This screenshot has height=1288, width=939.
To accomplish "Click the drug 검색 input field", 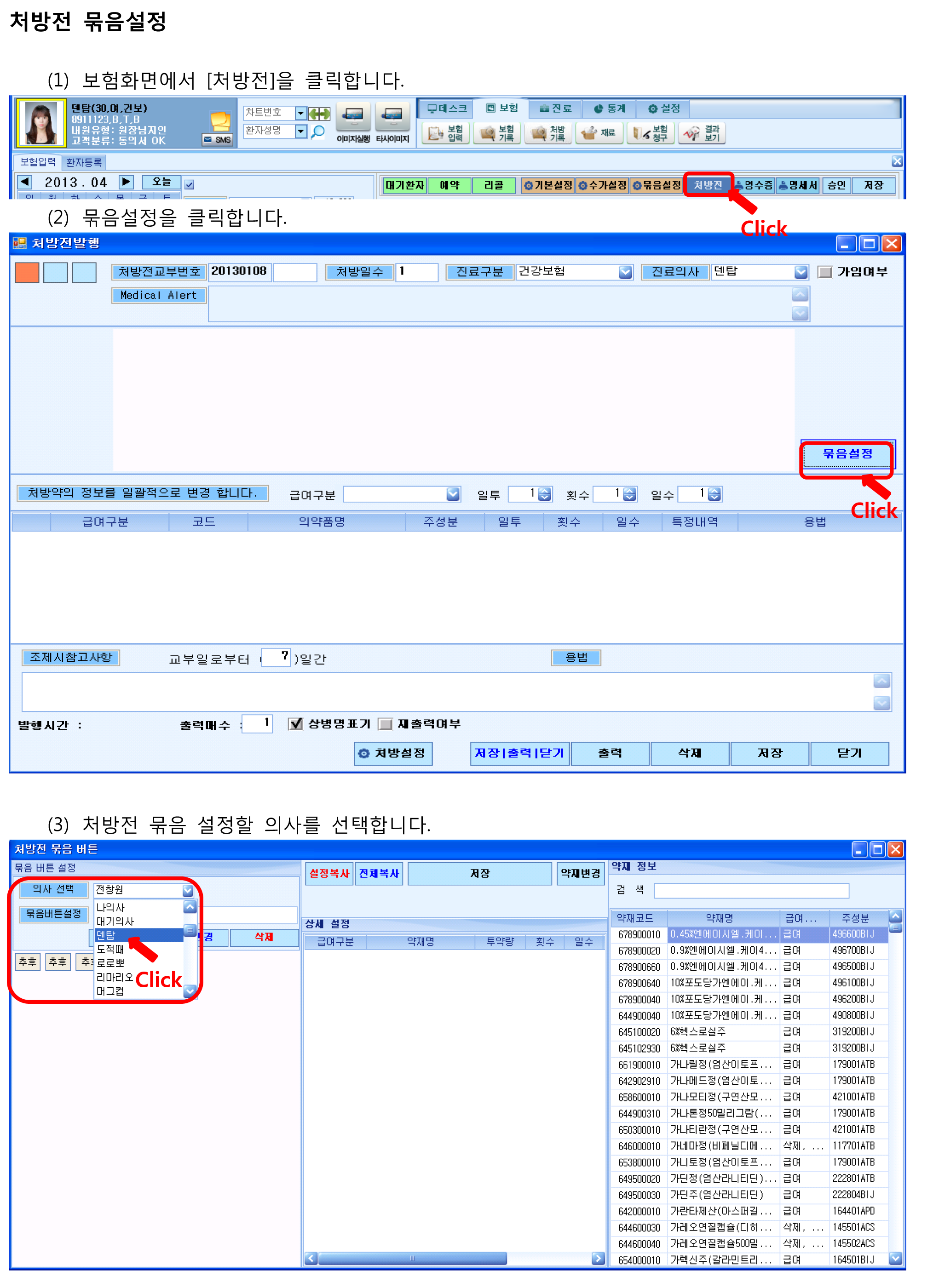I will click(751, 890).
